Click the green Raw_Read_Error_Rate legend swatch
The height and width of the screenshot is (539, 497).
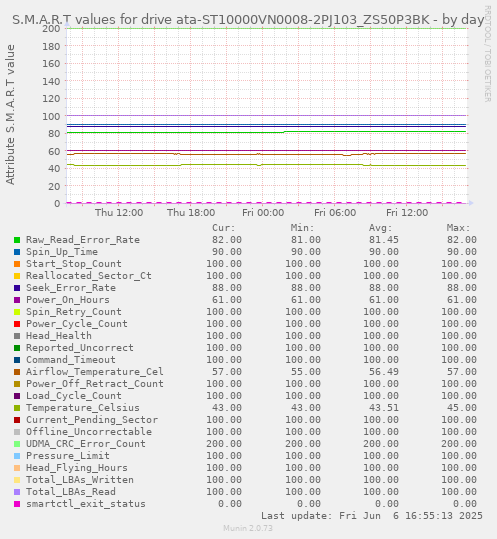(x=17, y=240)
